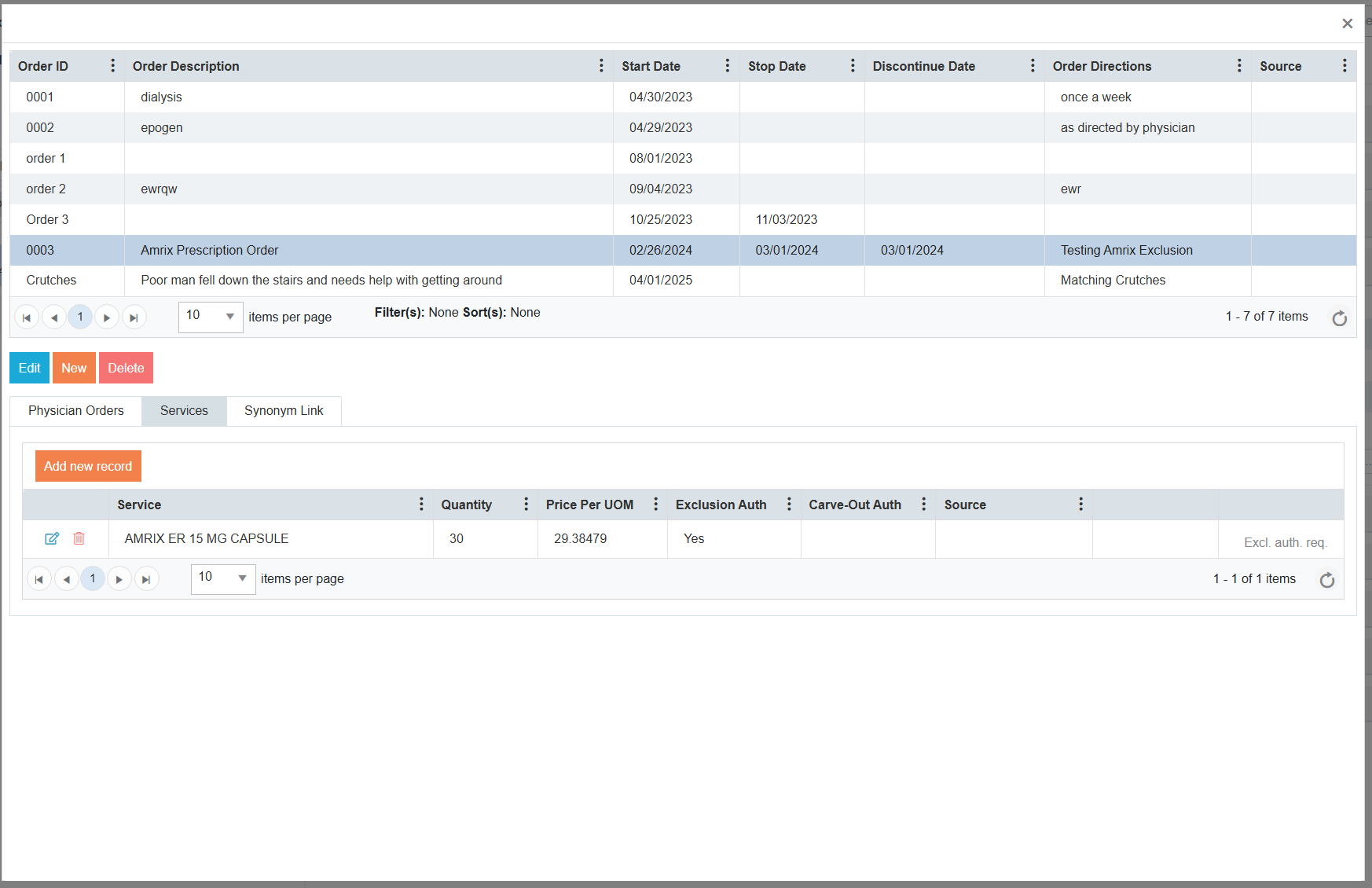Open services grid Source column menu
The width and height of the screenshot is (1372, 888).
point(1081,505)
